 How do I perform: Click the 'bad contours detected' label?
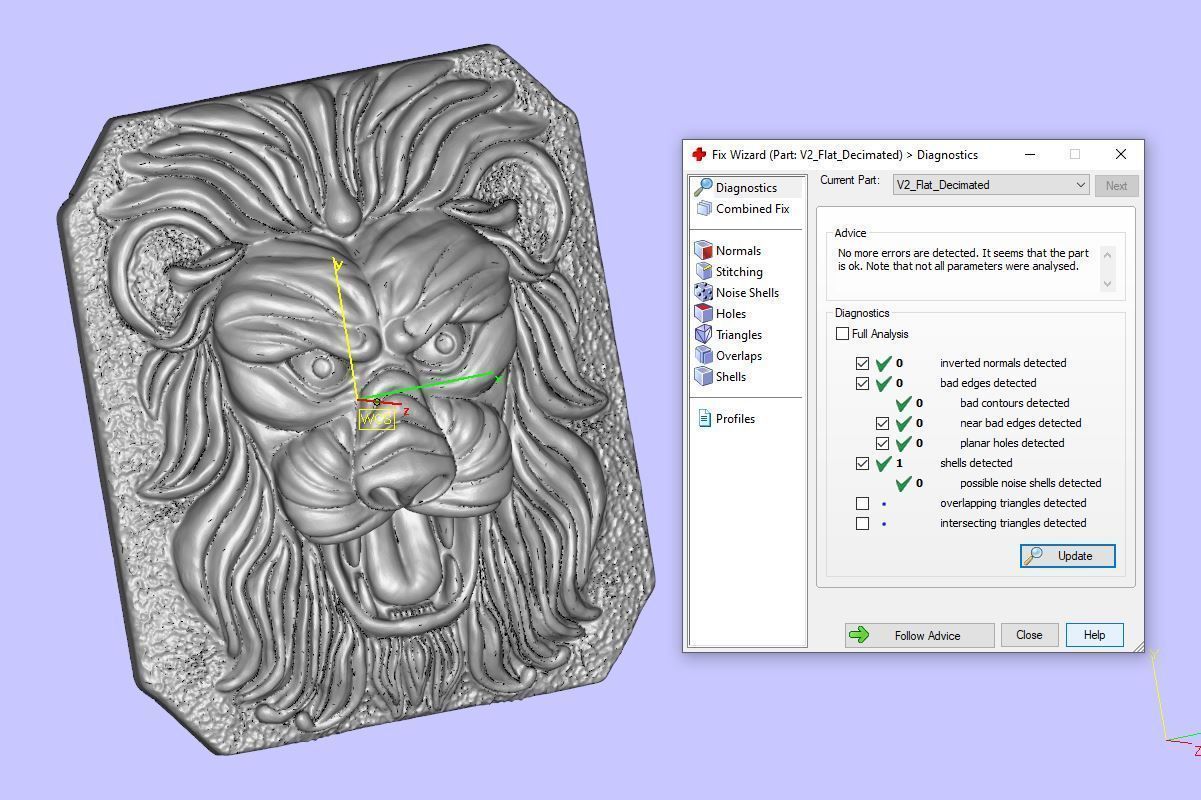1015,403
